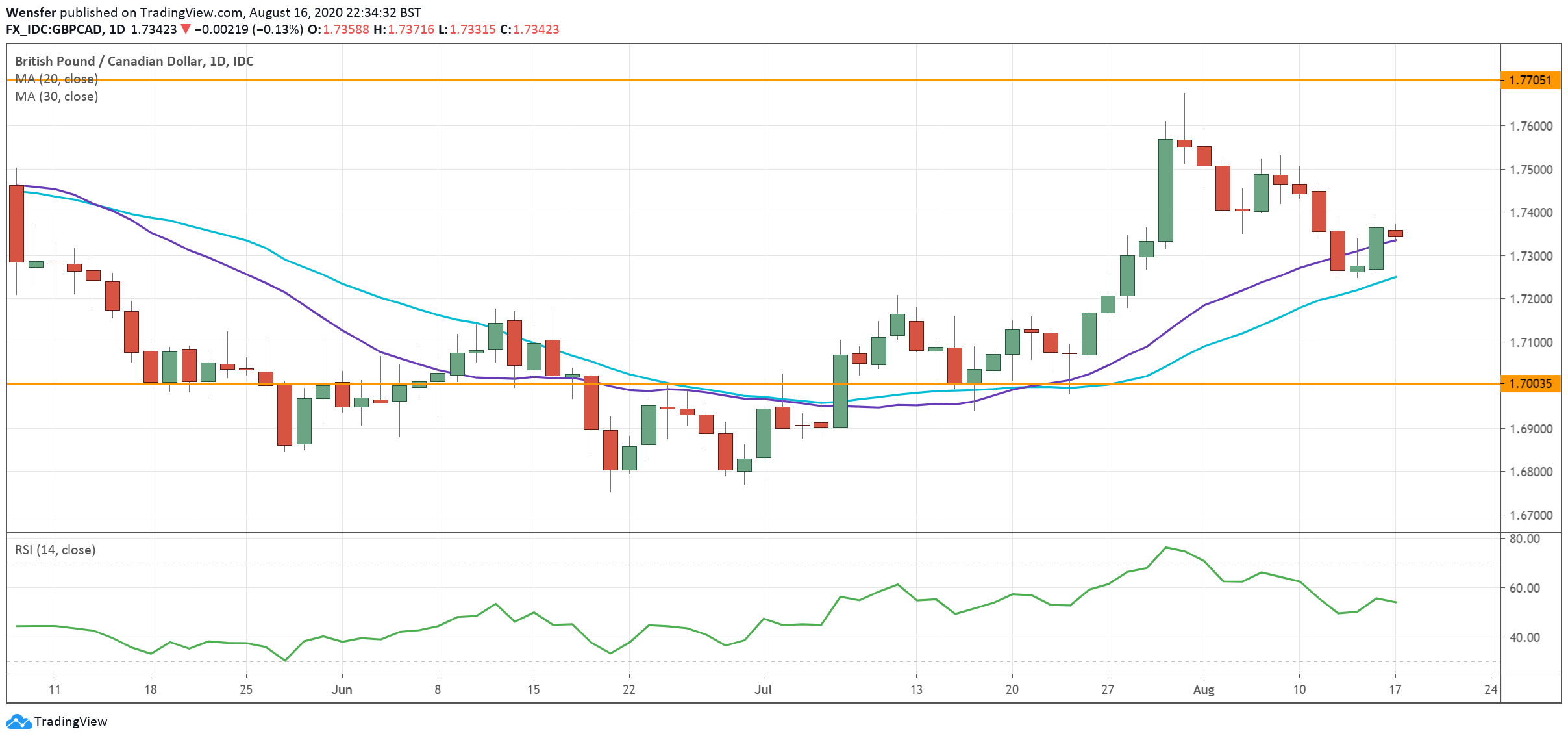This screenshot has height=740, width=1568.
Task: Click the RSI (14, close) indicator label
Action: tap(55, 550)
